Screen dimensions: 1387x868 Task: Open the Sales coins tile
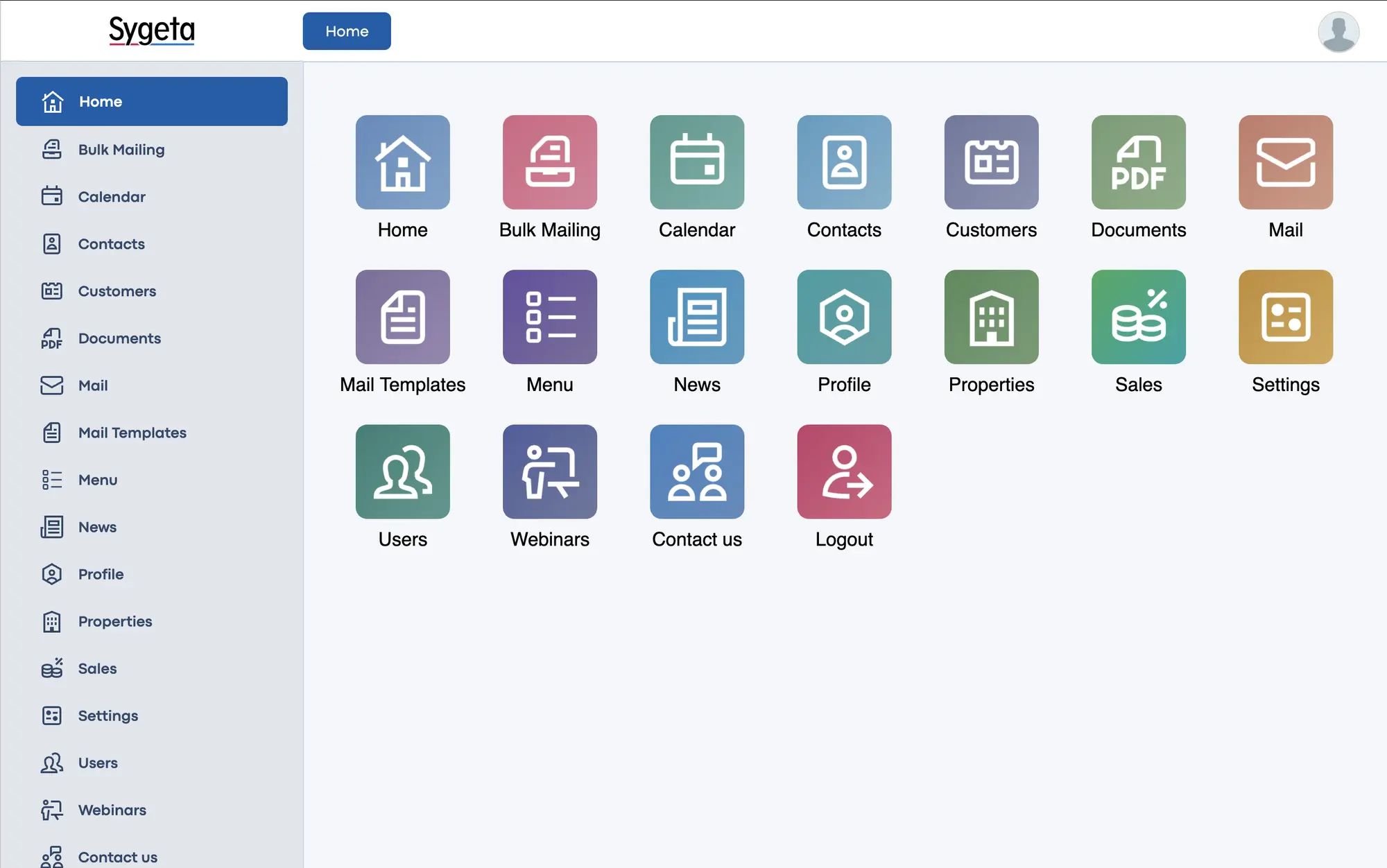[x=1139, y=317]
